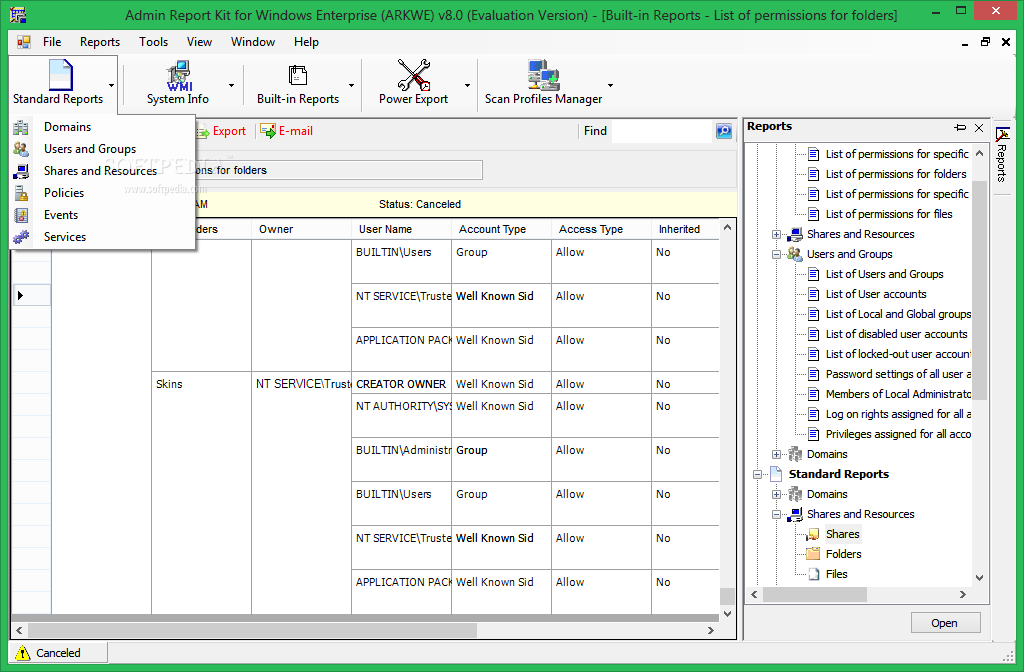Open the Help menu
The height and width of the screenshot is (672, 1024).
tap(306, 42)
